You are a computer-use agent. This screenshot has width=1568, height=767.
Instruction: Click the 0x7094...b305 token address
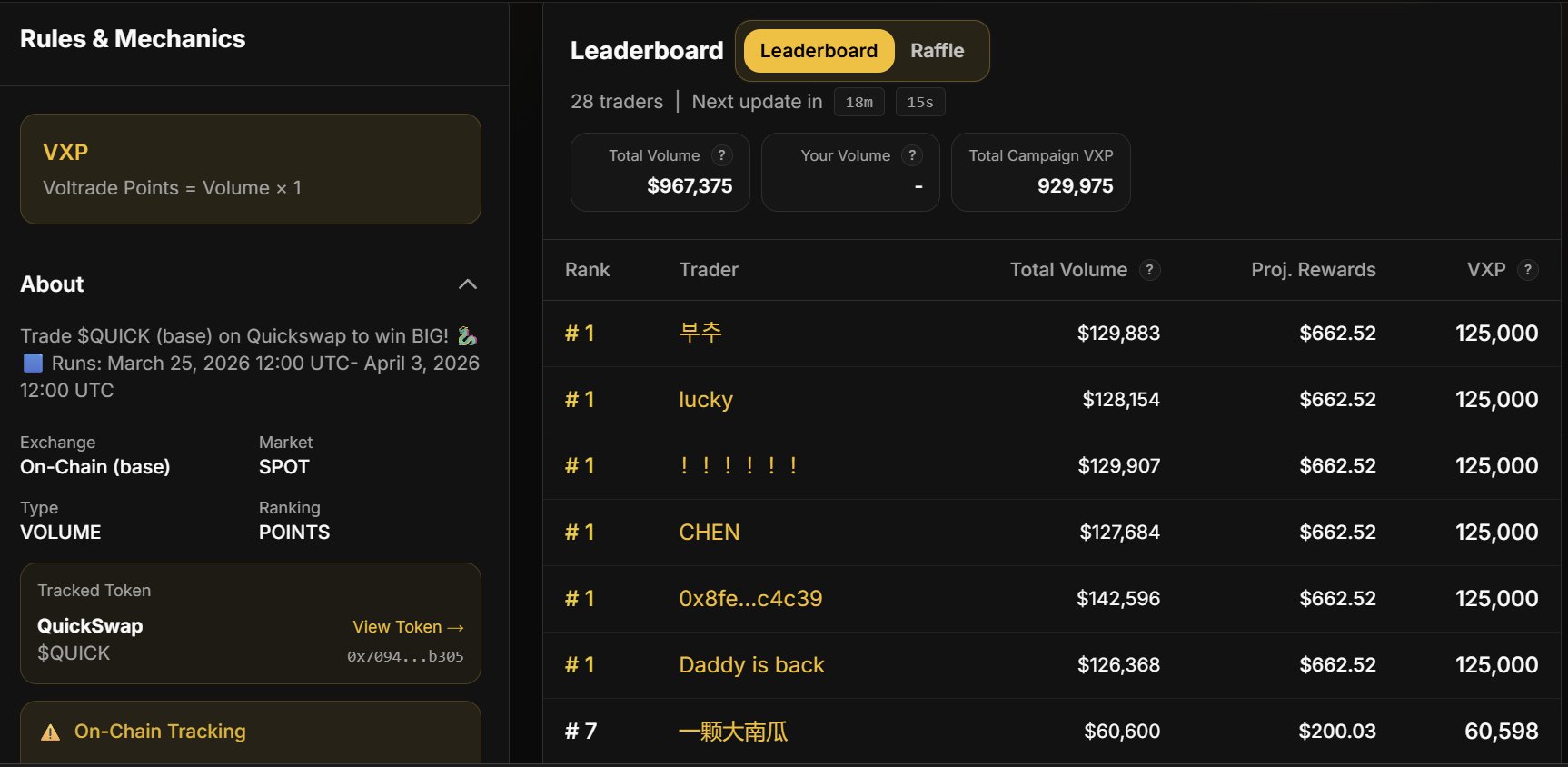click(405, 656)
